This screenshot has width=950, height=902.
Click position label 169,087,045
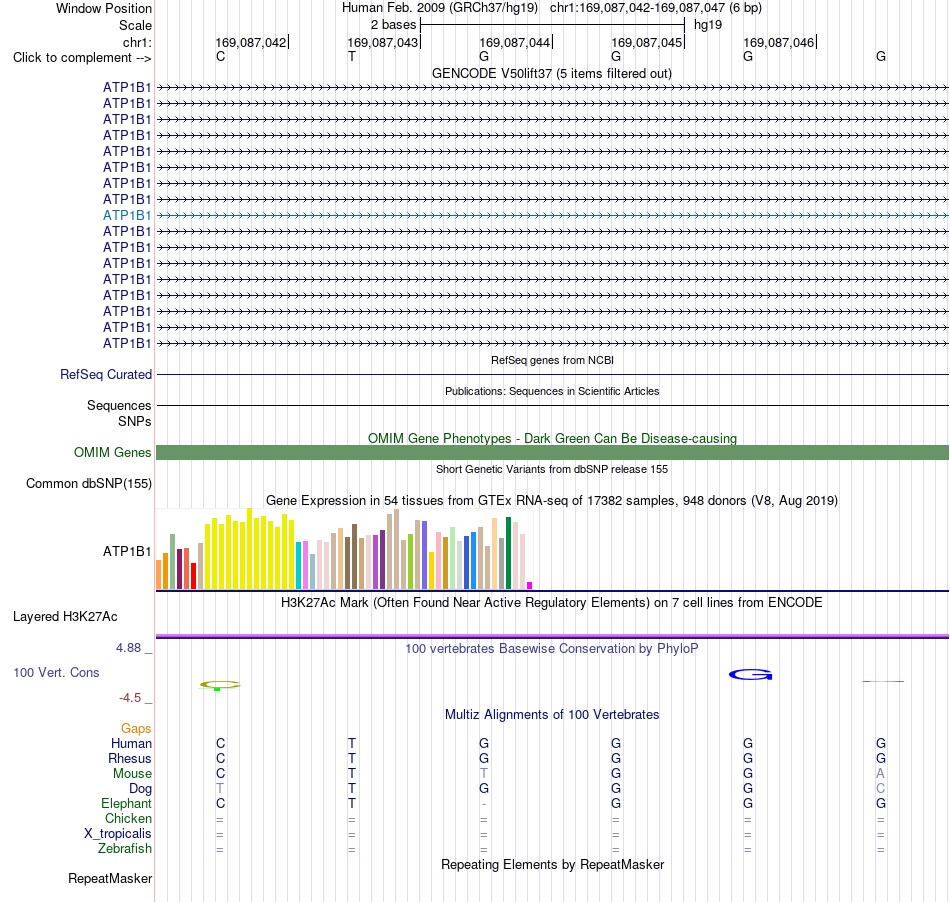click(x=646, y=42)
